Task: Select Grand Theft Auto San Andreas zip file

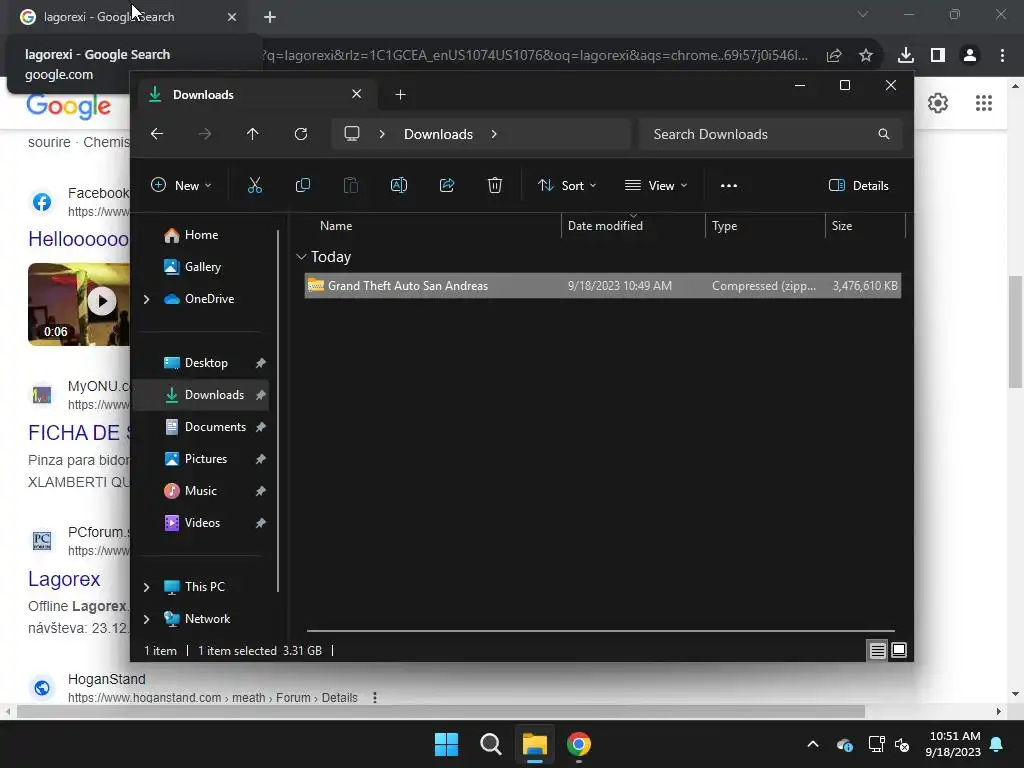Action: 602,286
